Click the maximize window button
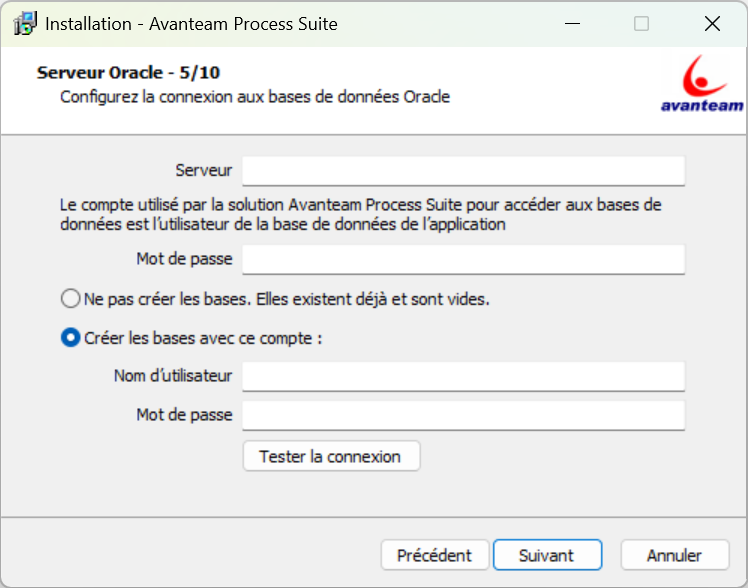This screenshot has height=588, width=748. click(x=641, y=24)
